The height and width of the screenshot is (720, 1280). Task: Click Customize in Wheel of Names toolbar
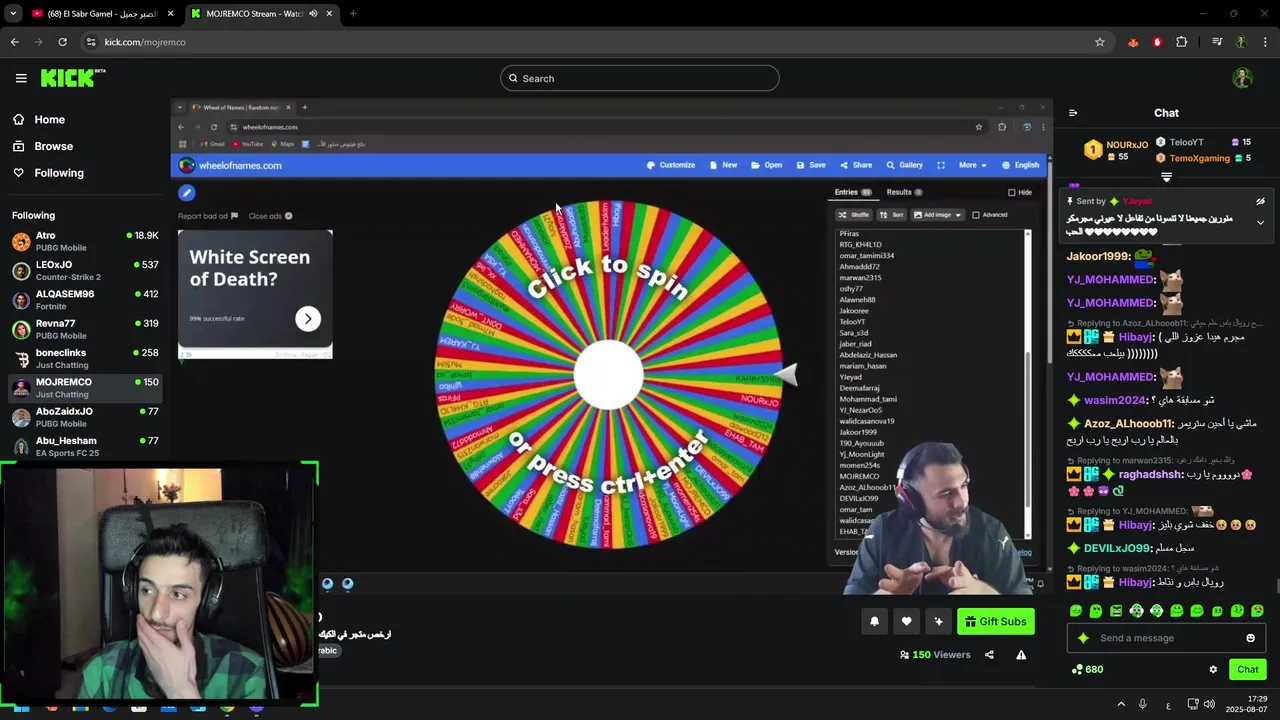671,165
